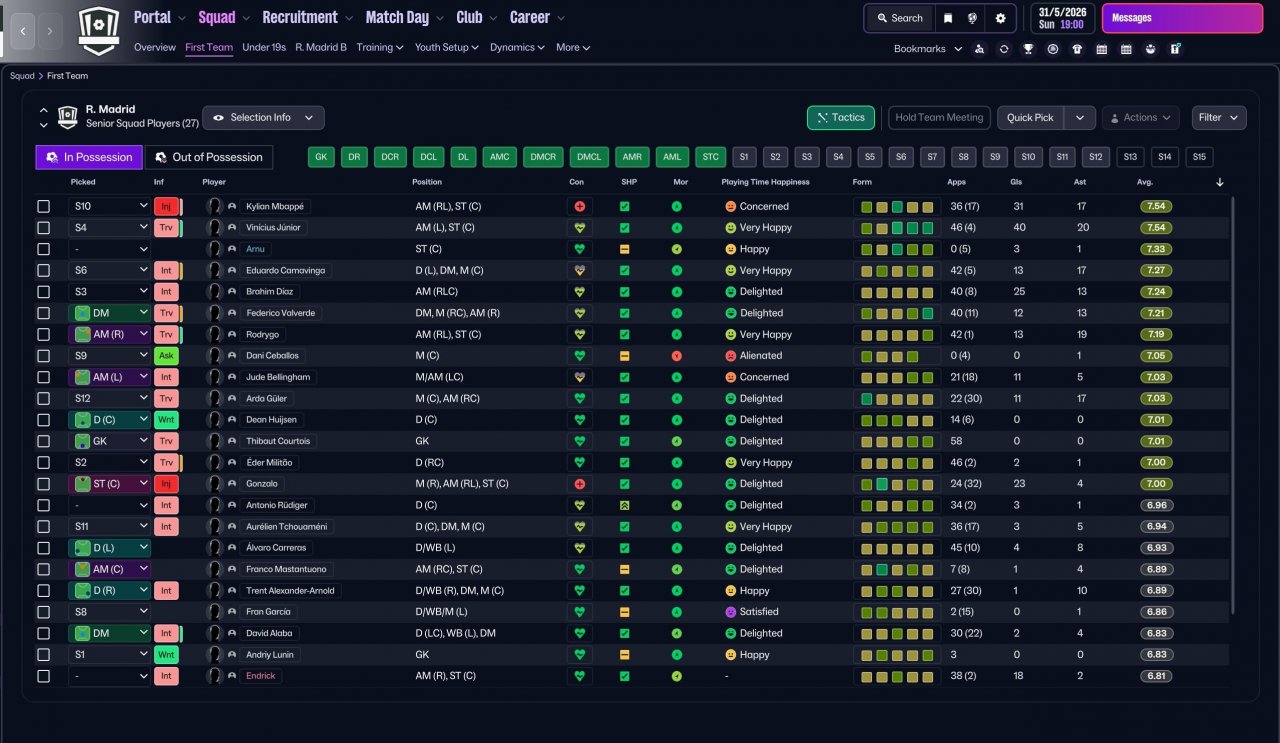Expand the Filter dropdown
This screenshot has width=1280, height=743.
(1219, 118)
